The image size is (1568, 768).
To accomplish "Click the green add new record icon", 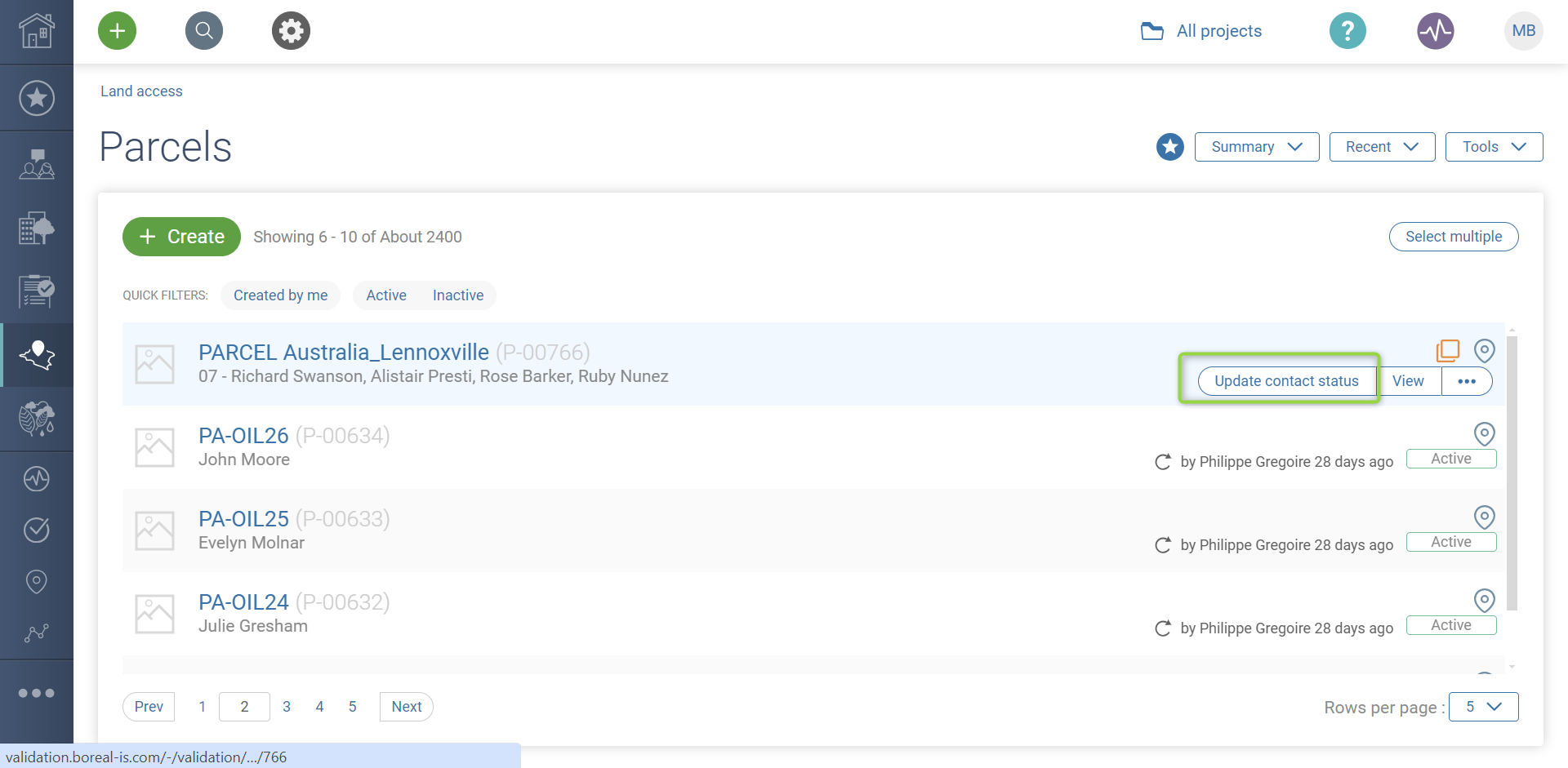I will pyautogui.click(x=118, y=31).
